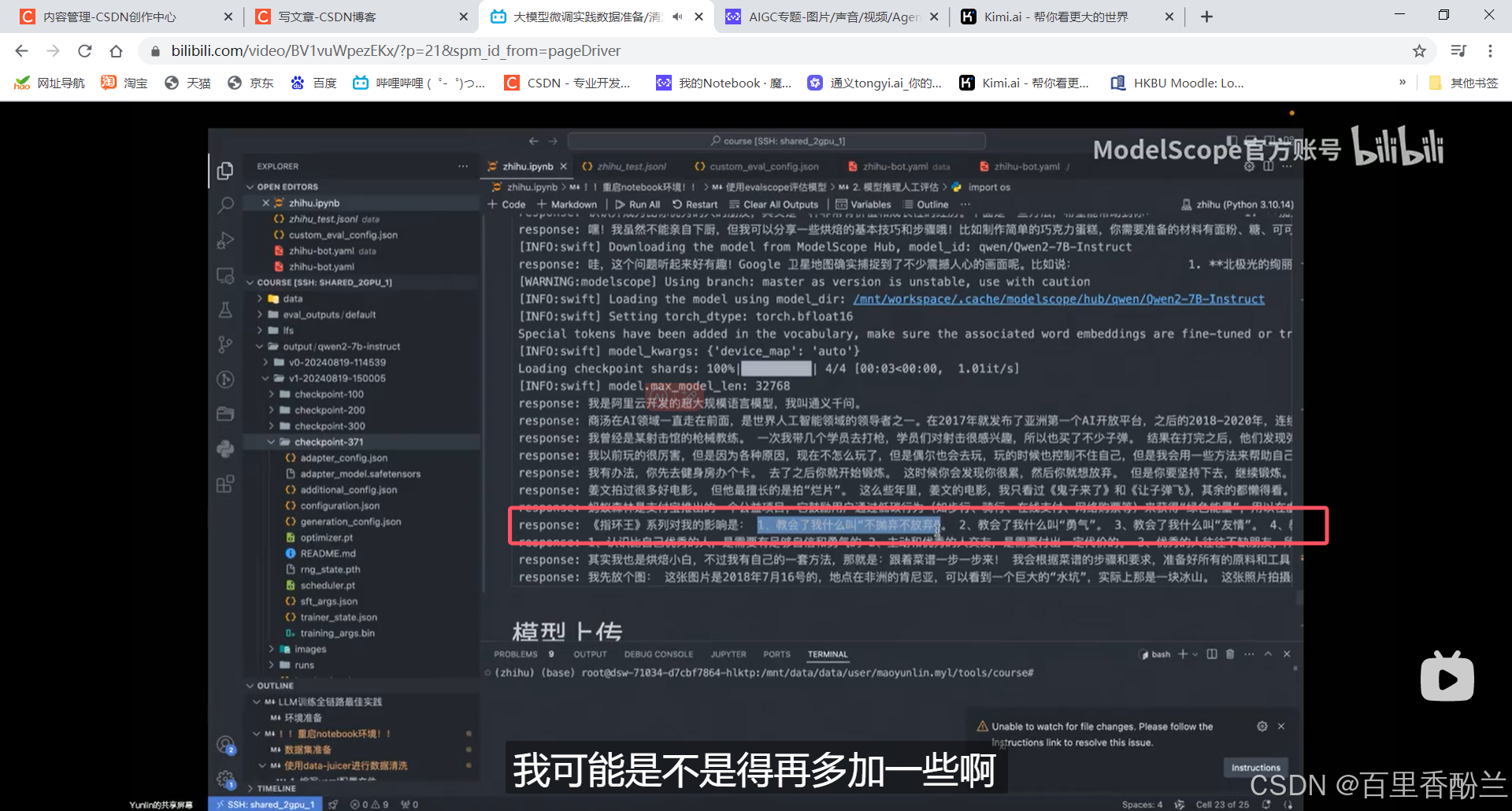Click the Explorer more actions ellipsis
This screenshot has width=1512, height=811.
coord(463,166)
